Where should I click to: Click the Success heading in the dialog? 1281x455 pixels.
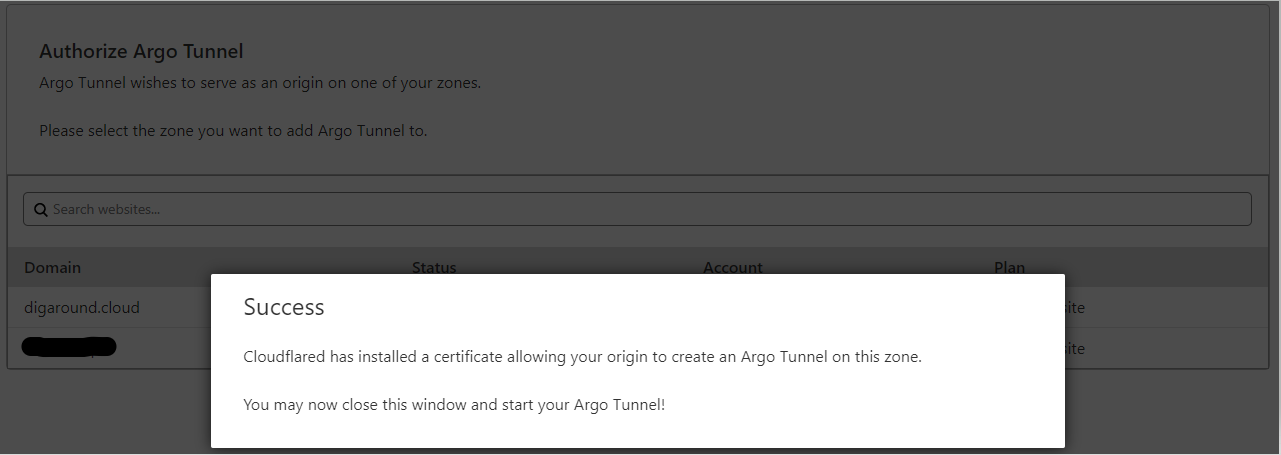284,307
